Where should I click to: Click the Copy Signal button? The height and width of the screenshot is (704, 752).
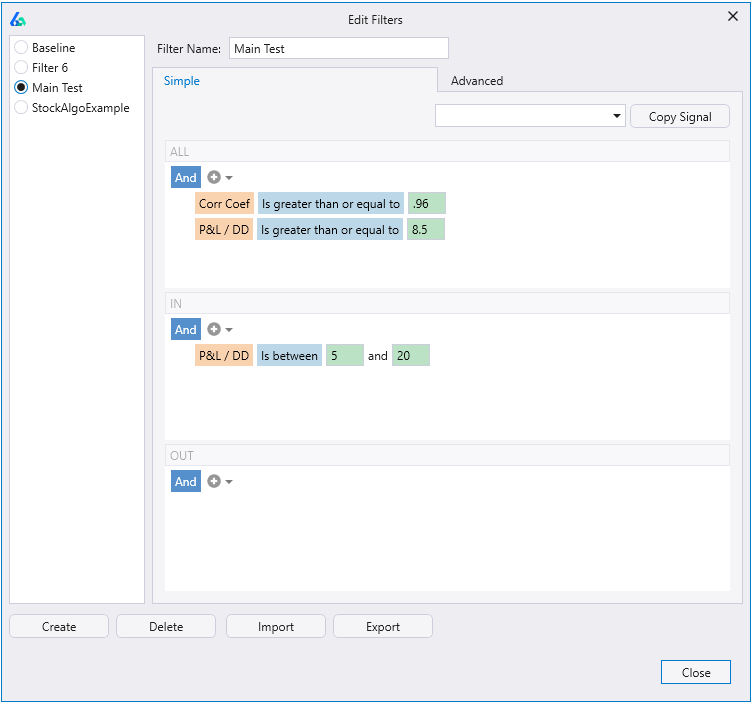click(x=680, y=116)
